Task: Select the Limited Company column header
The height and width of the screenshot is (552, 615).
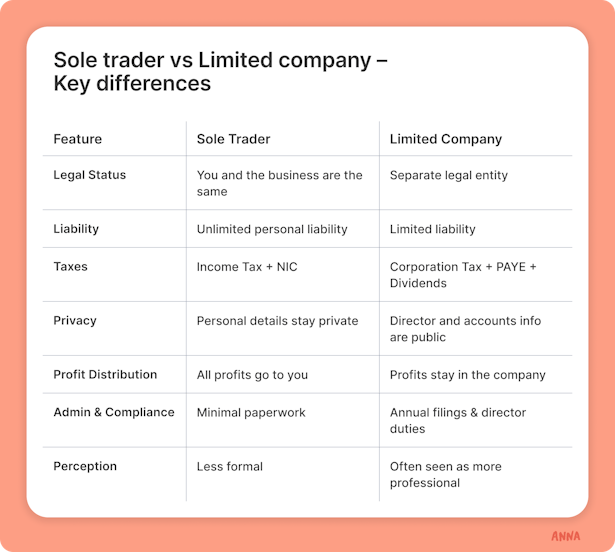Action: (446, 139)
